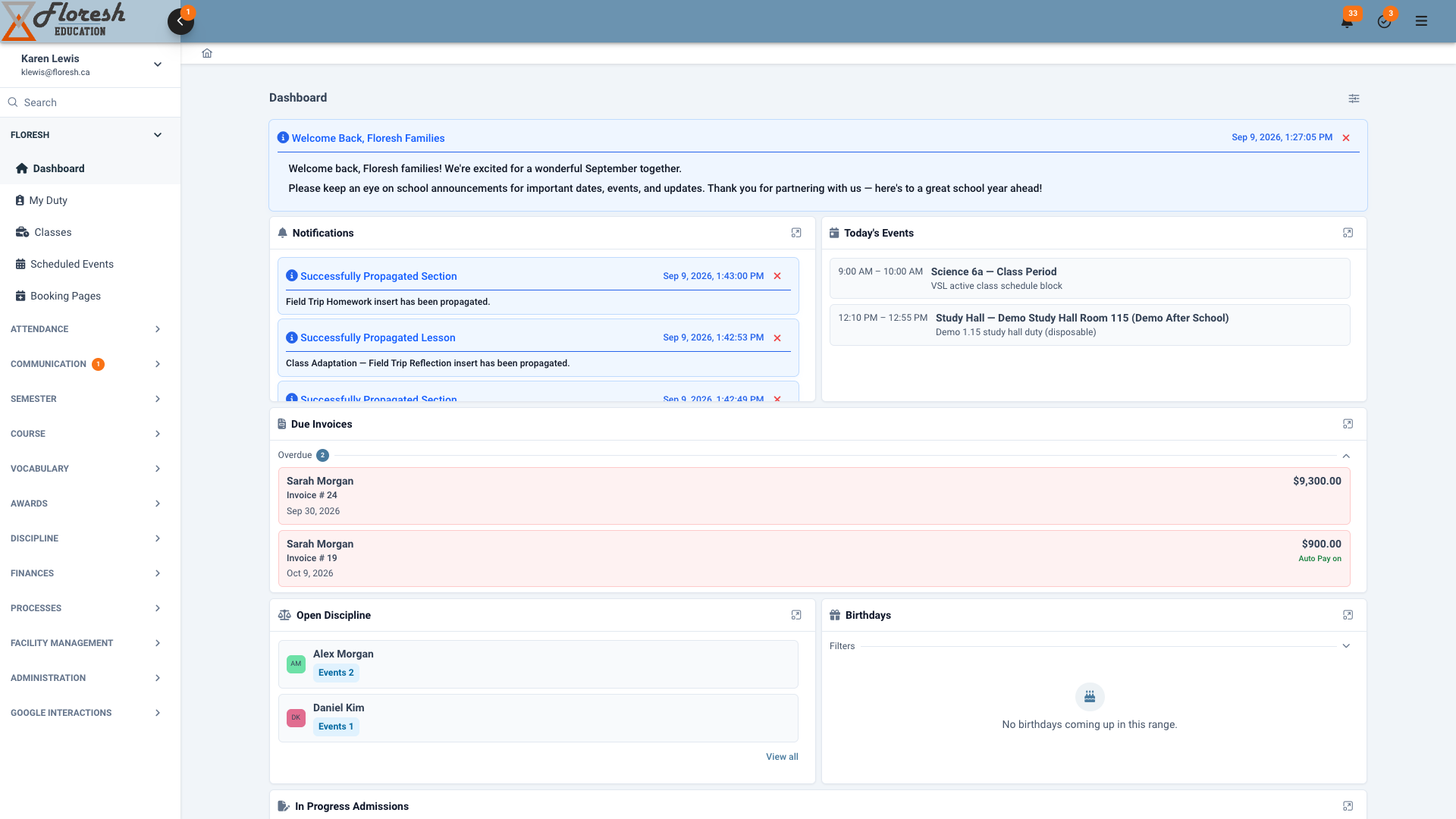This screenshot has width=1456, height=819.
Task: Open Welcome Back, Floresh Families announcement title
Action: click(x=368, y=138)
